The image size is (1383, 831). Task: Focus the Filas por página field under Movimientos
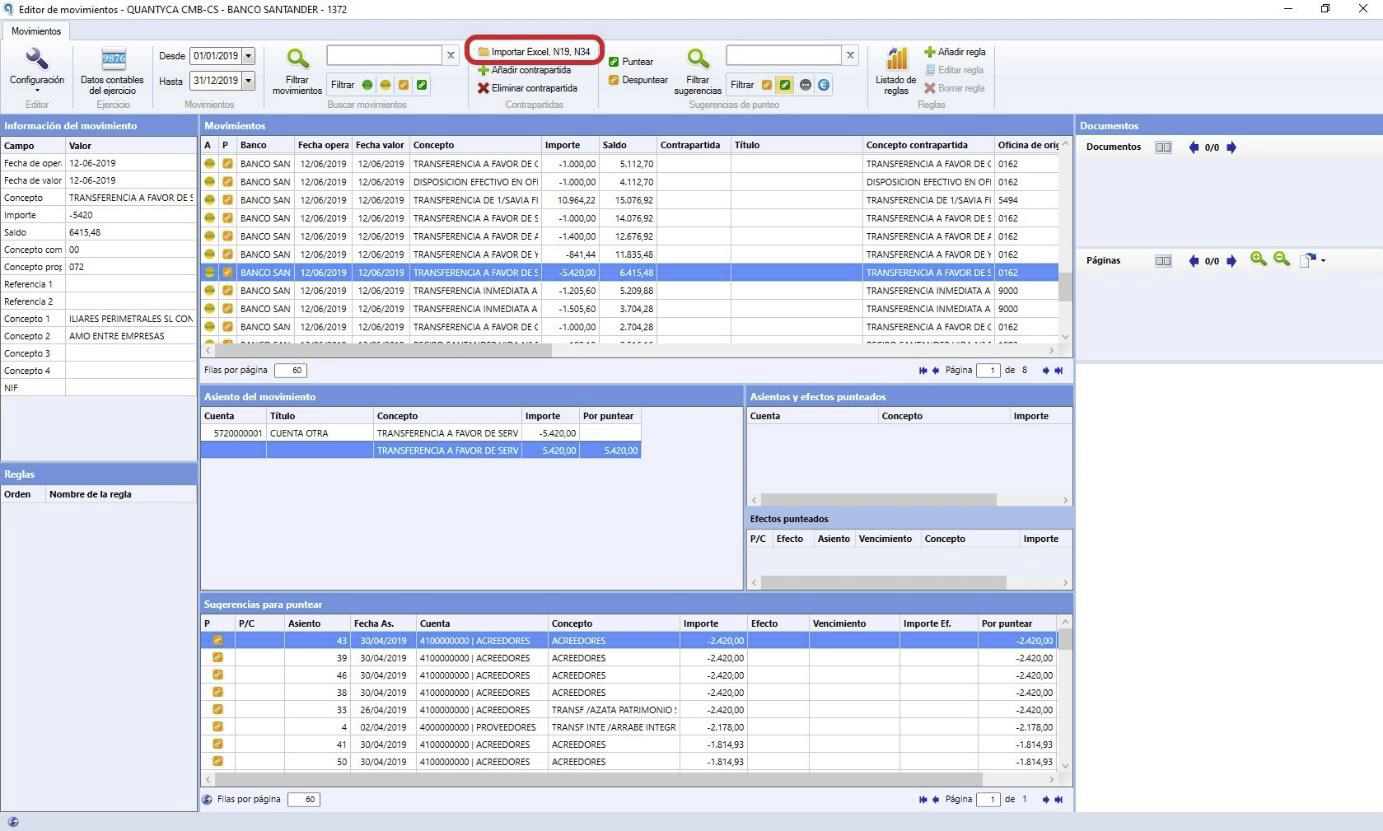pyautogui.click(x=290, y=370)
